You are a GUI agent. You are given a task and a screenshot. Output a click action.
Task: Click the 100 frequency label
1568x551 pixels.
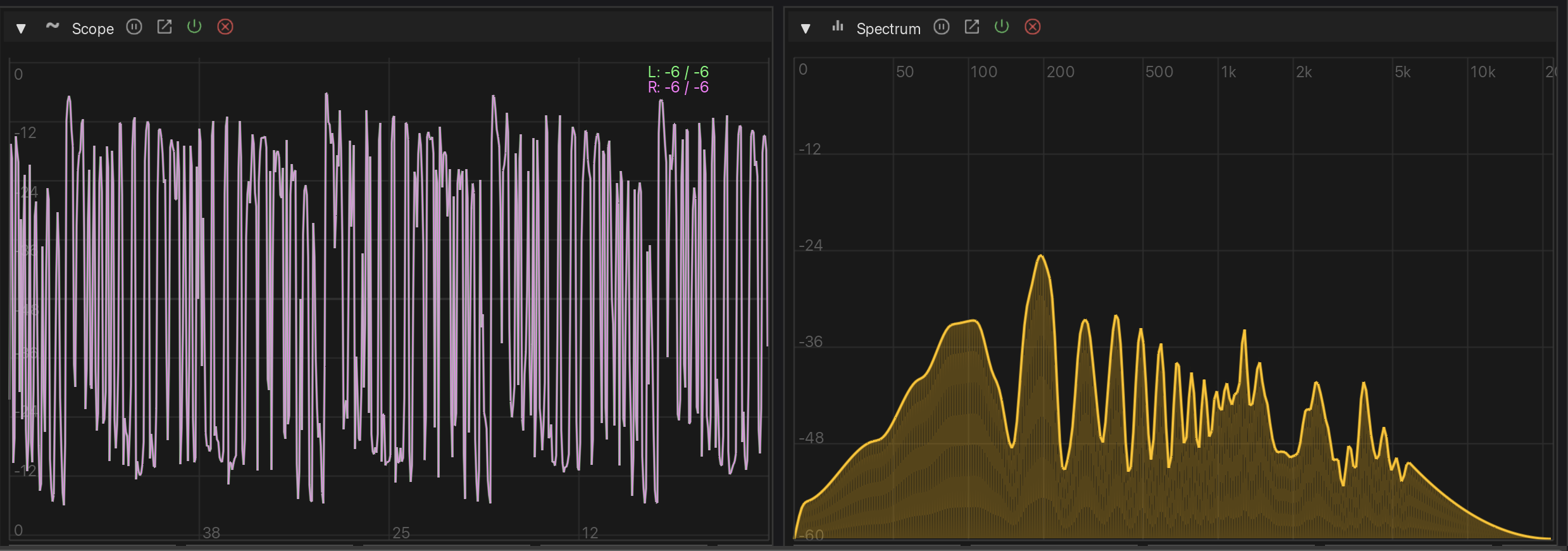[984, 72]
